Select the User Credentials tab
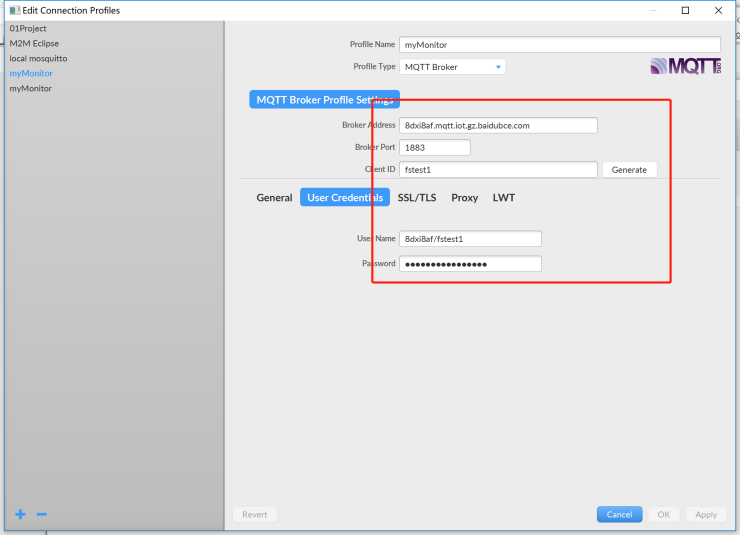 (345, 198)
